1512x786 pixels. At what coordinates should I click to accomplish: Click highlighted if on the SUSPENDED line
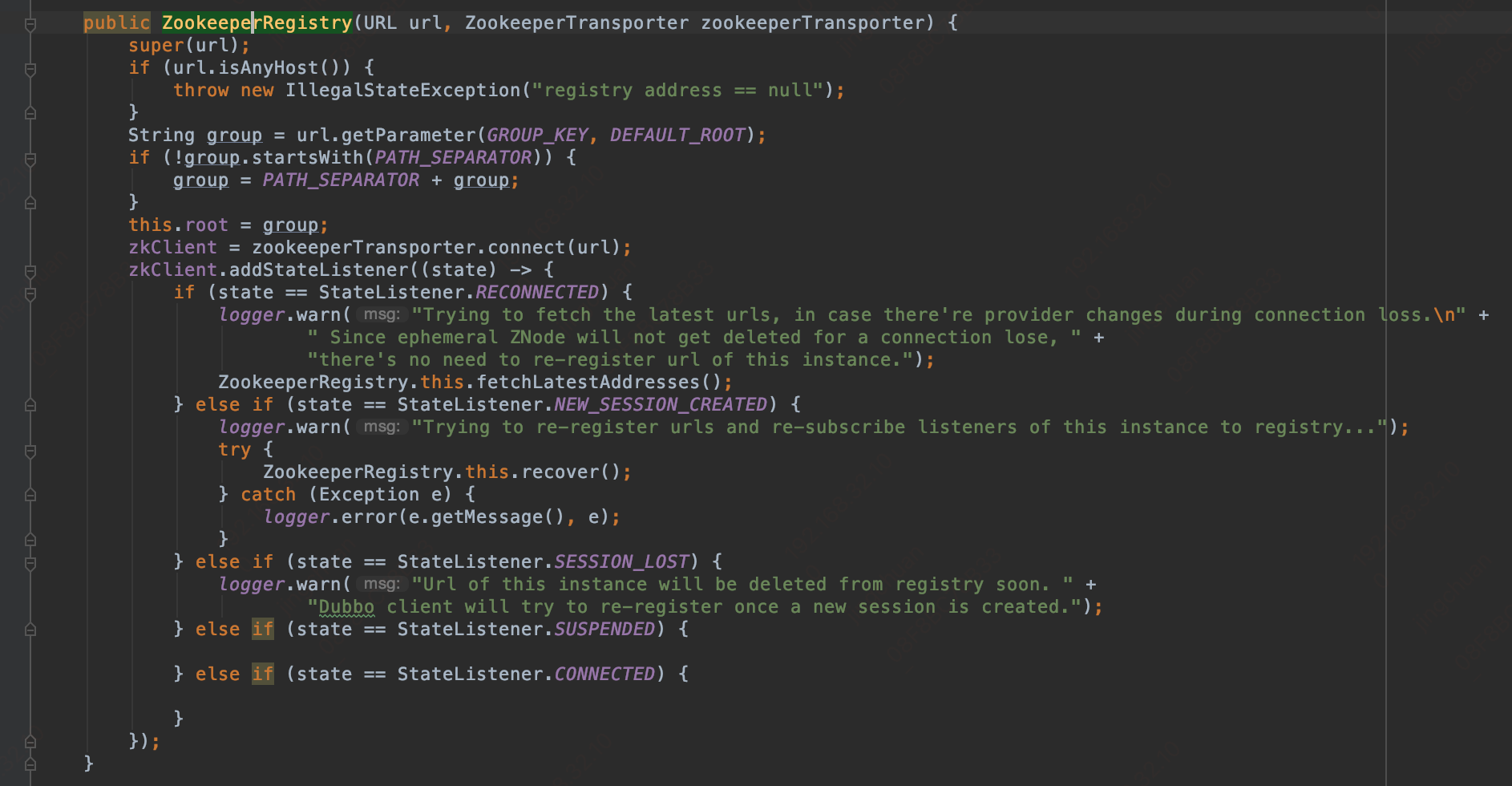coord(262,630)
